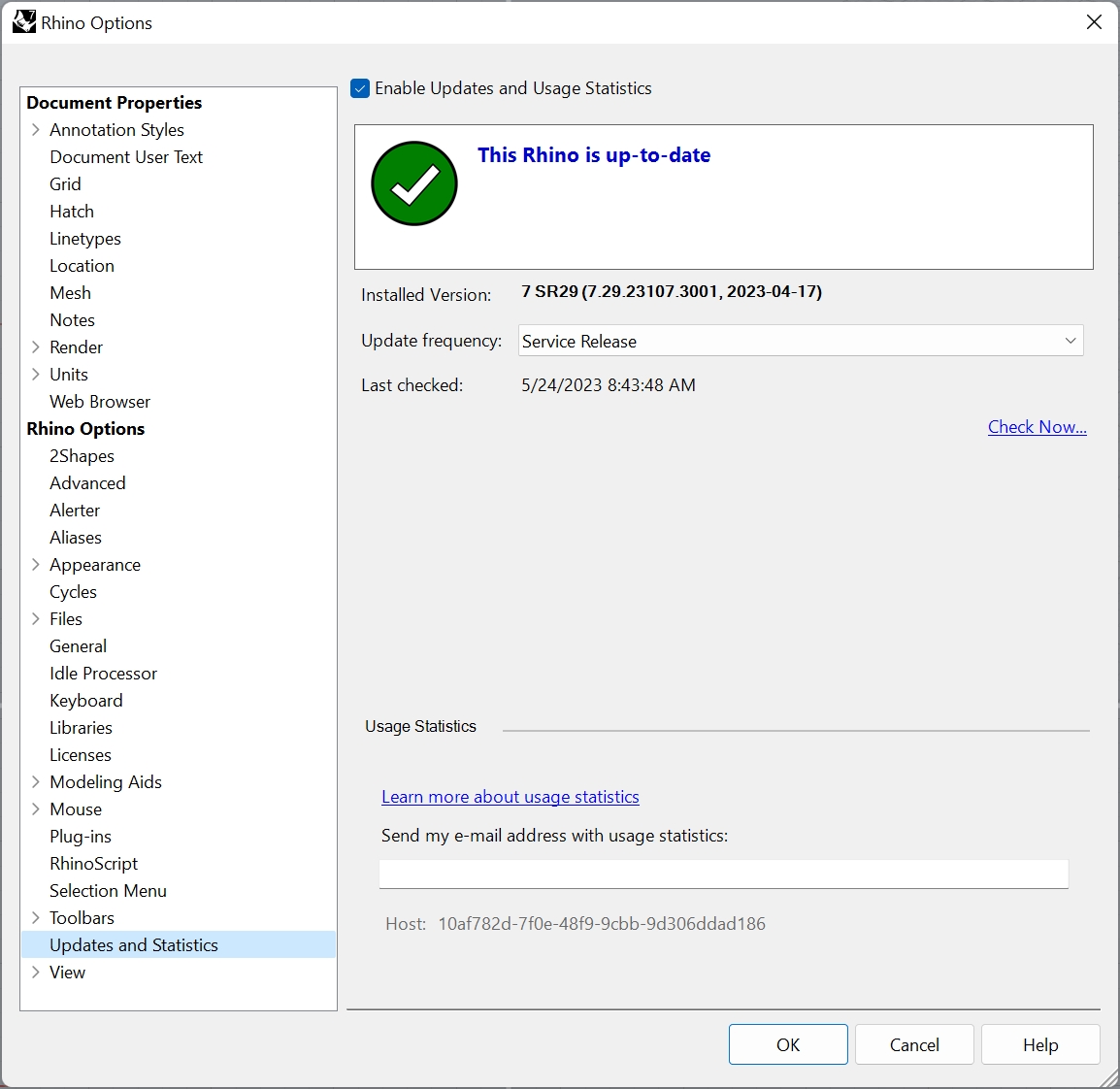The height and width of the screenshot is (1089, 1120).
Task: Open the Aliases options page
Action: [76, 538]
